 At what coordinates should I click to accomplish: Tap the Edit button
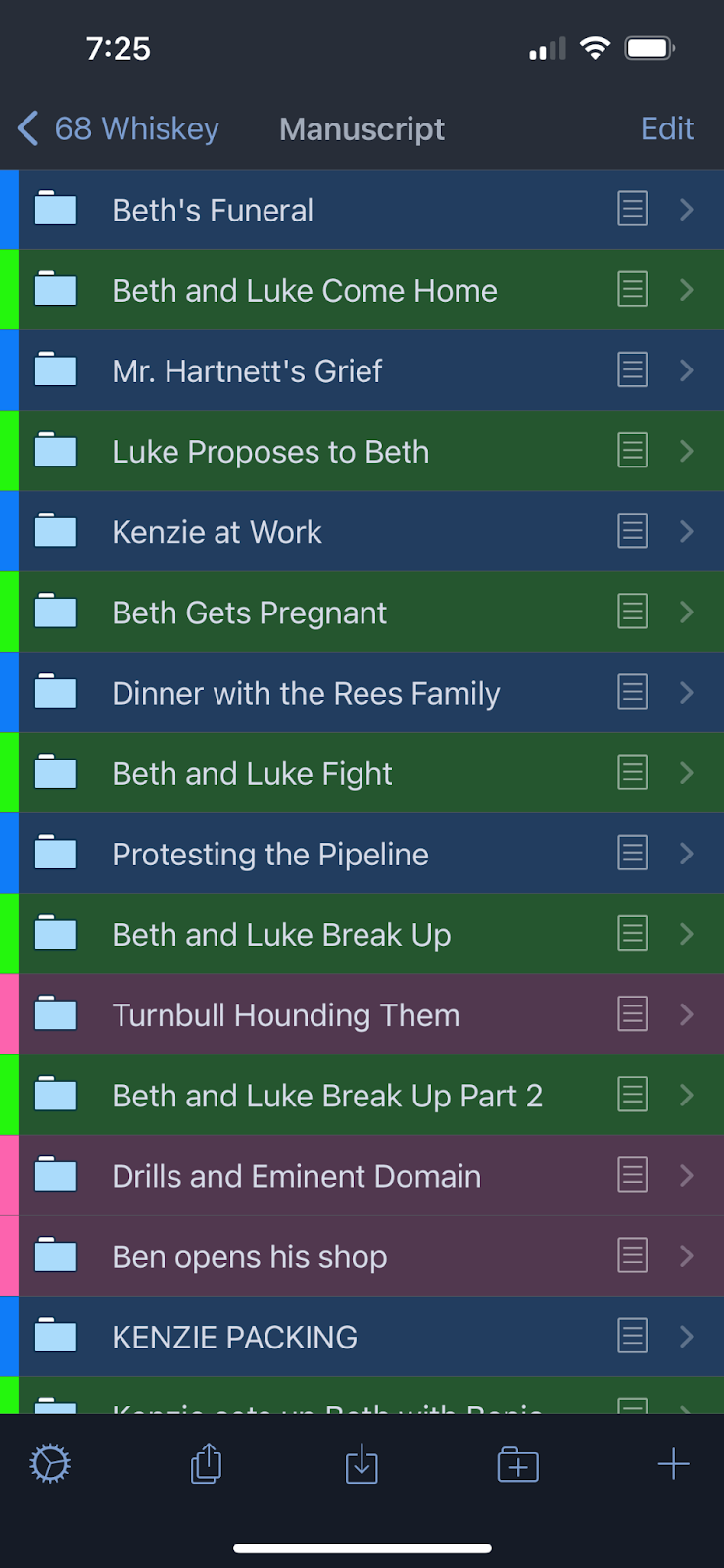click(x=666, y=128)
